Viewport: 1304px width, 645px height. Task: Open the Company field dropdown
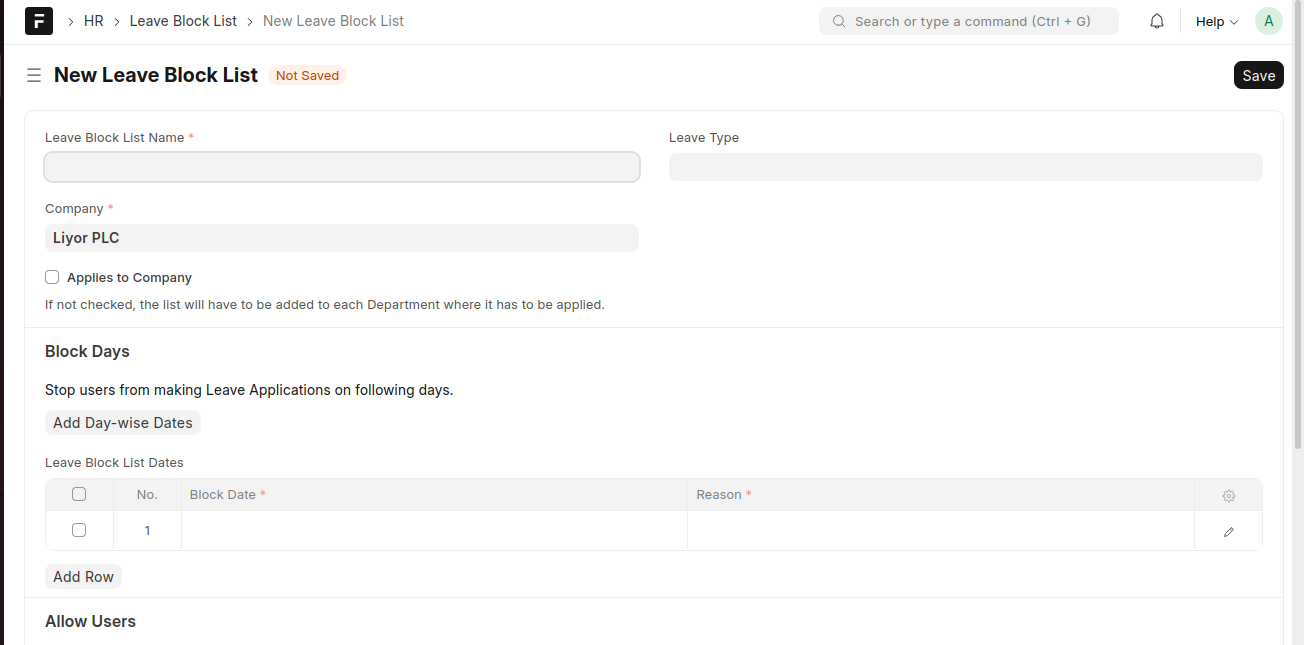[x=341, y=238]
